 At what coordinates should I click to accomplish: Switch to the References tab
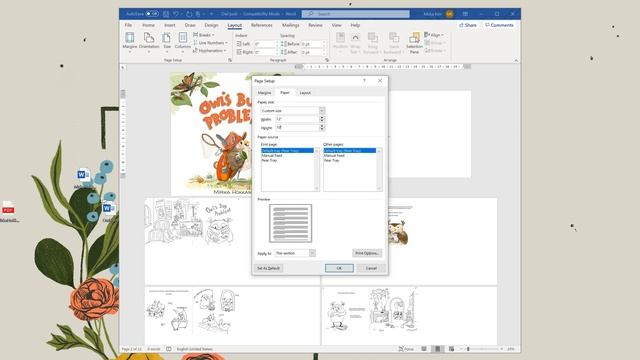pos(262,25)
